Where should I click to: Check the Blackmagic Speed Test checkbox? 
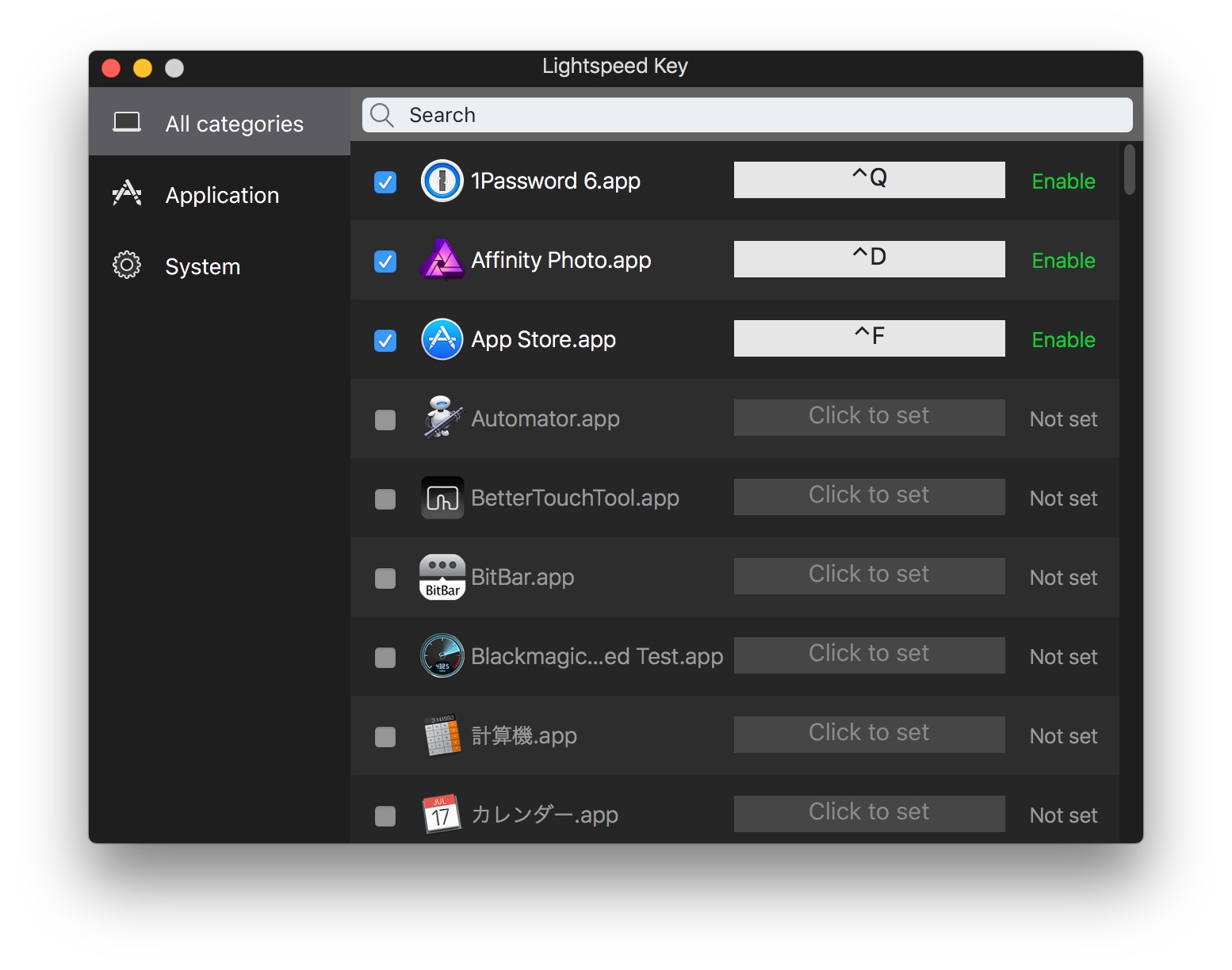385,658
